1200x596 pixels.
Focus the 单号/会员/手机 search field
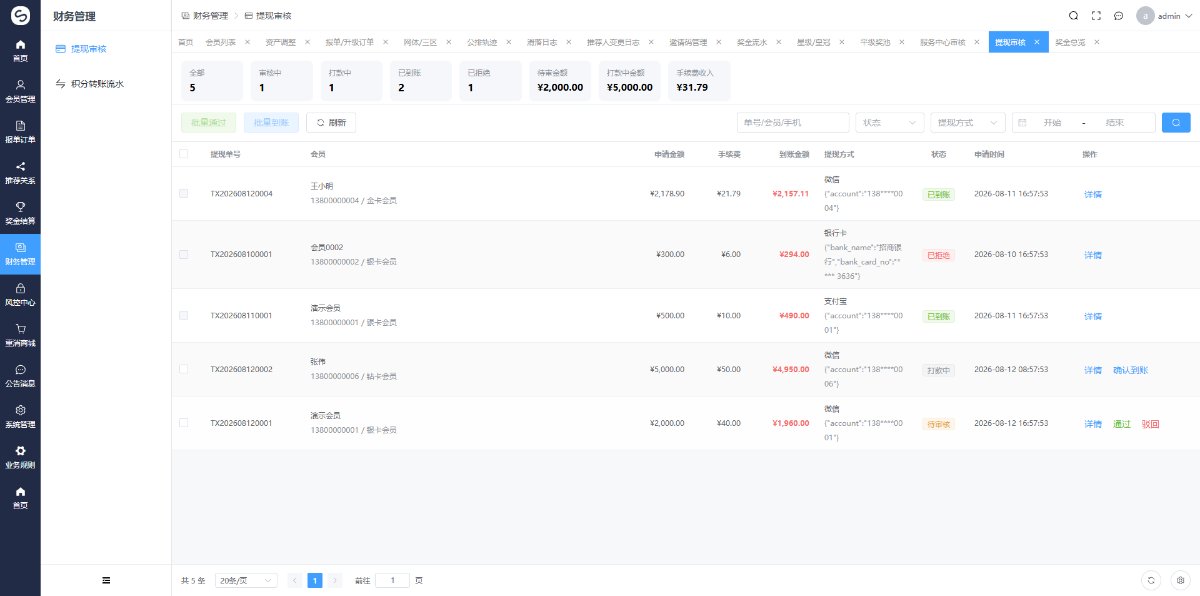[x=793, y=122]
